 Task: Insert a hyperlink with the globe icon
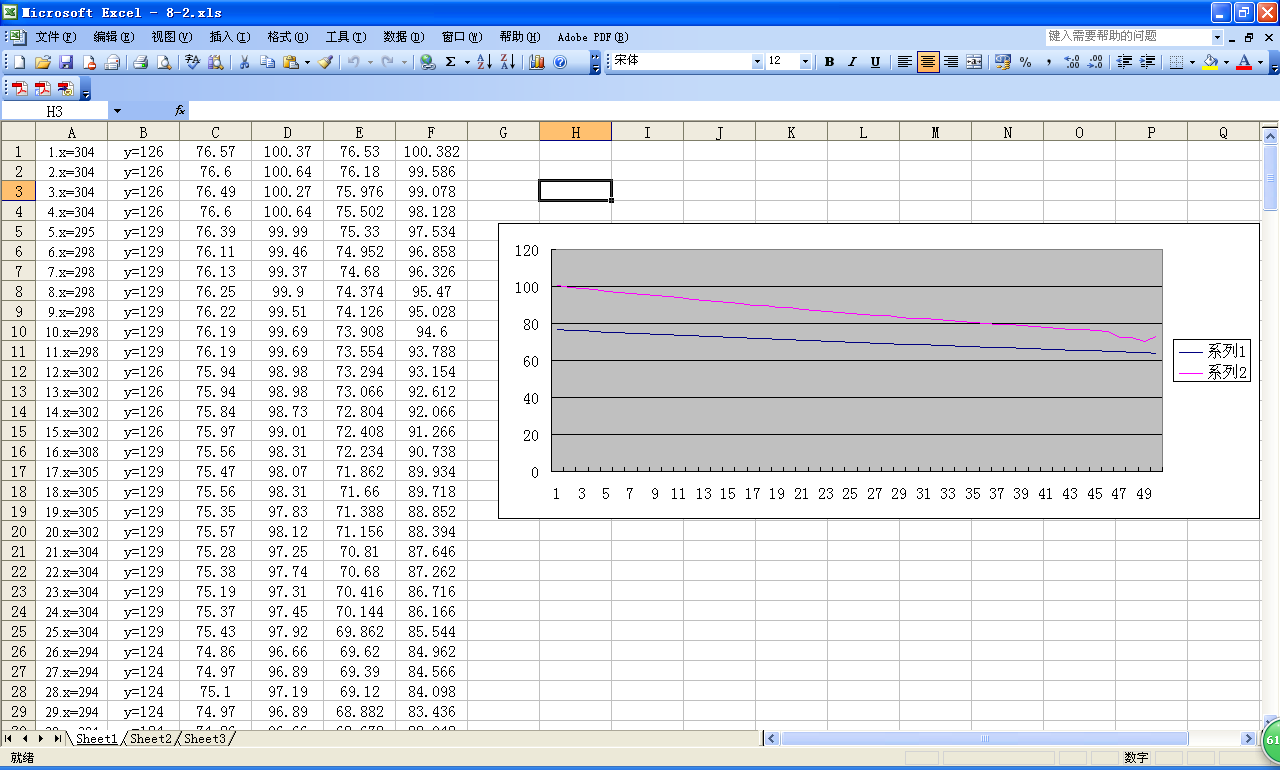(x=428, y=62)
